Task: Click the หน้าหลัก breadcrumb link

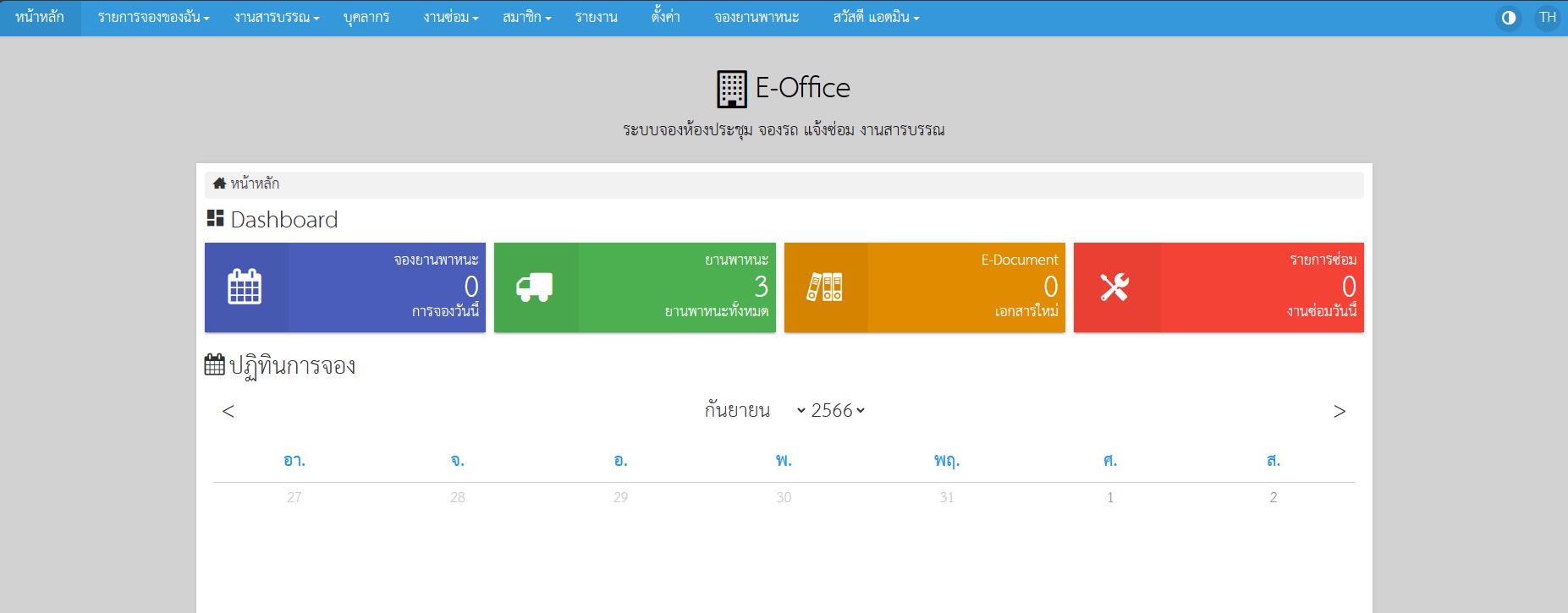Action: pyautogui.click(x=255, y=183)
